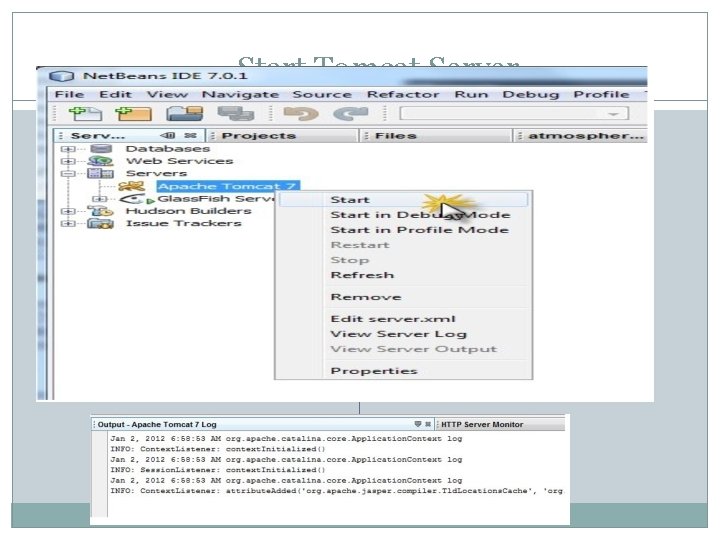Open the Source menu

[322, 95]
